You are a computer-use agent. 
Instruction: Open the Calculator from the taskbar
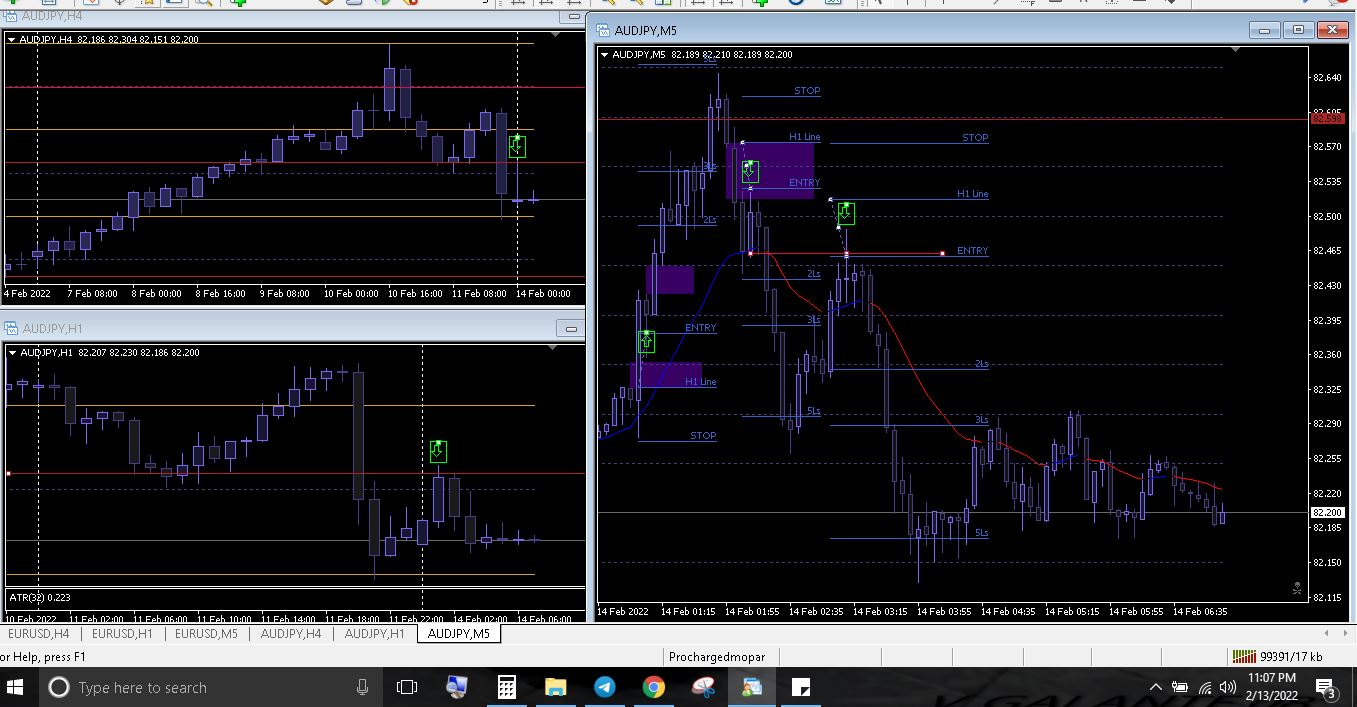click(x=506, y=687)
